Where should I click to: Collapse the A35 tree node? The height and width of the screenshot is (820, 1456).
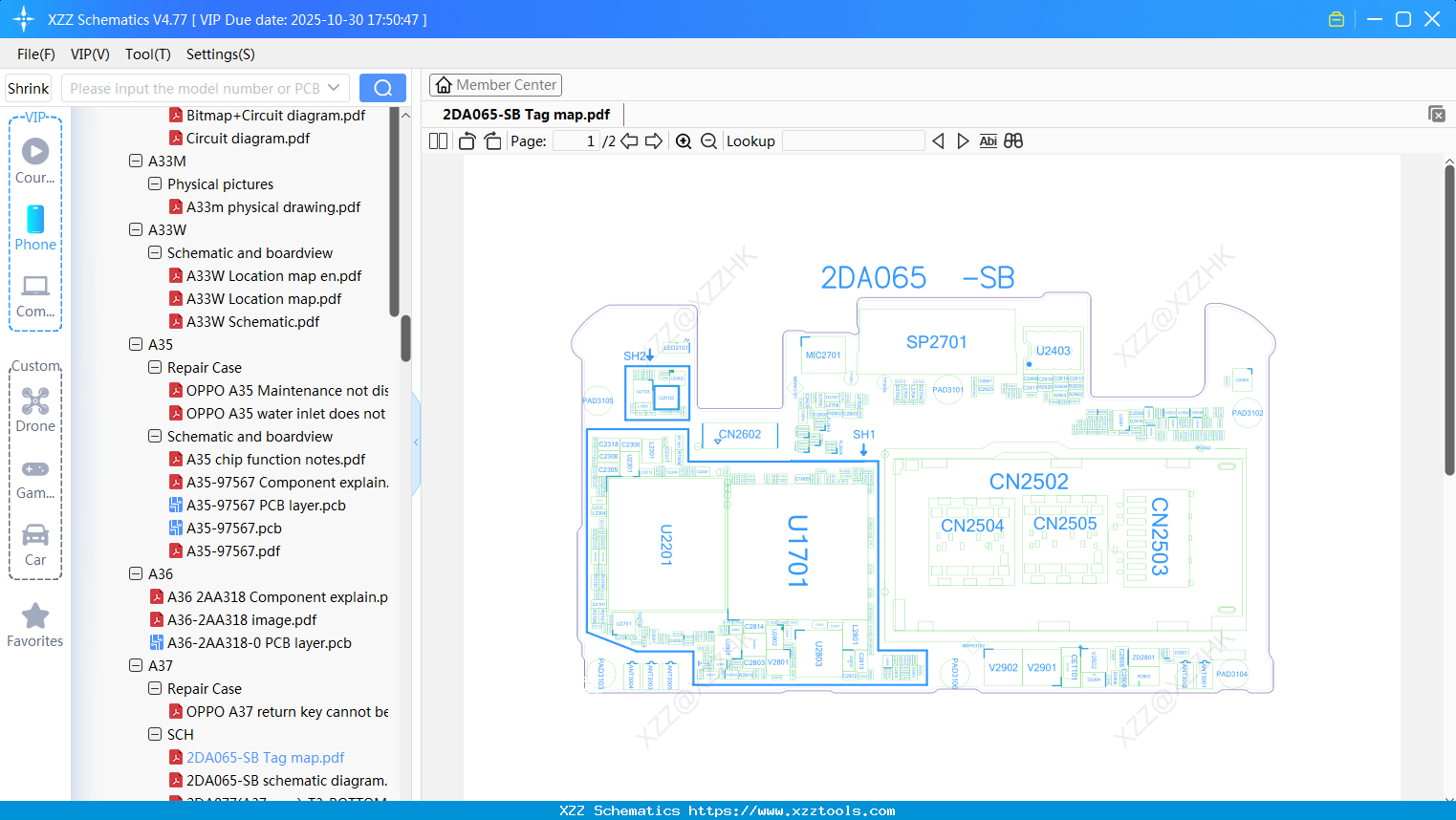pos(136,344)
